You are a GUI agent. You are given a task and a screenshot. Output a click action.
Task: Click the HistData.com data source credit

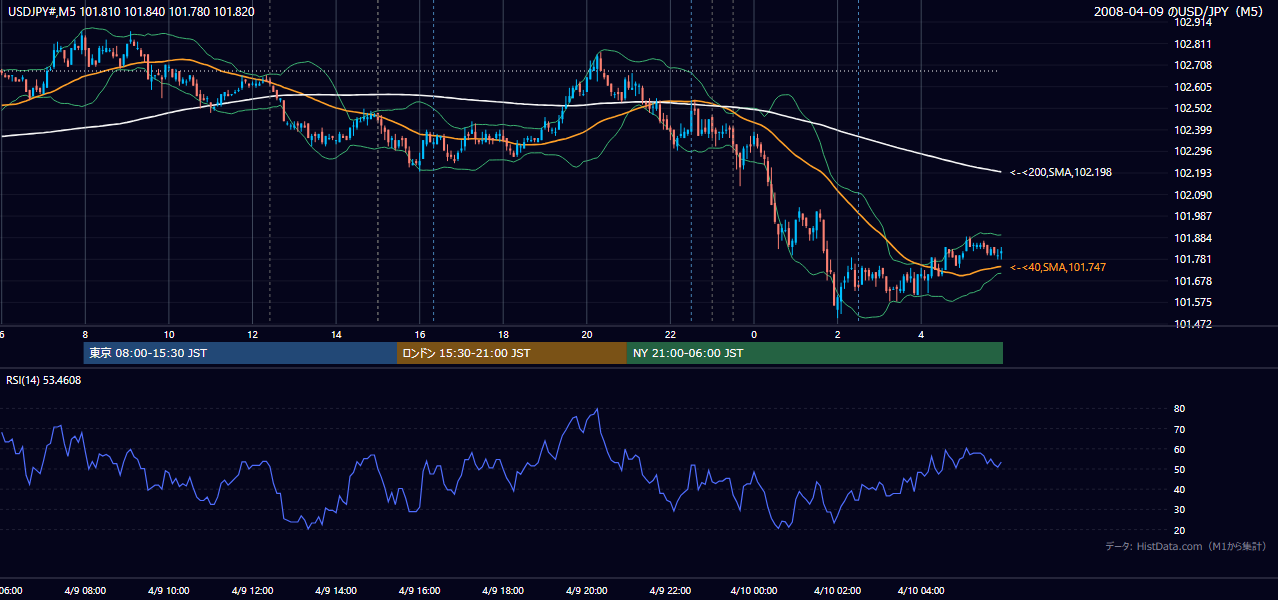click(x=1186, y=546)
